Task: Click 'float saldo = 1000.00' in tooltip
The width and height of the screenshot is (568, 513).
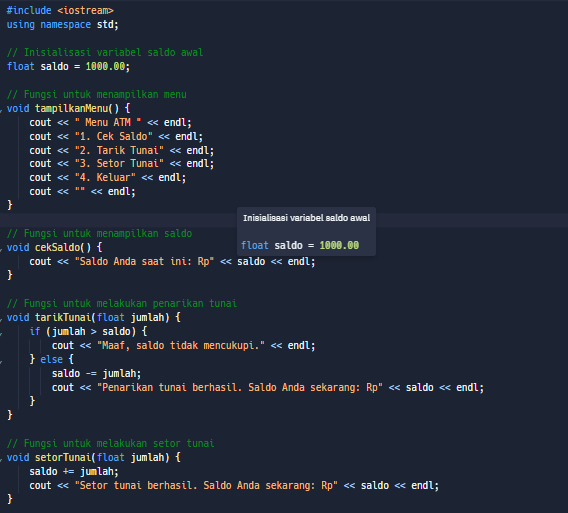Action: 300,246
